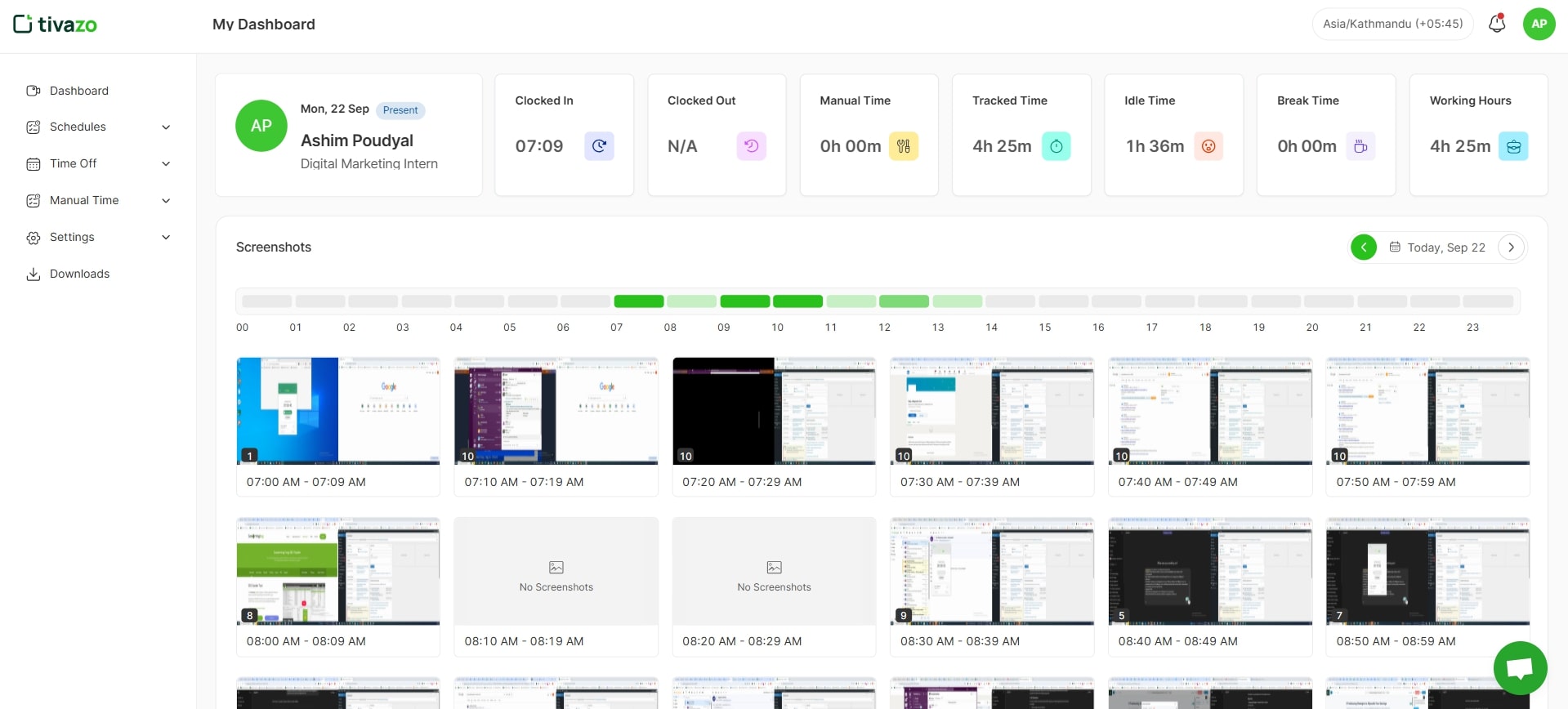Click the Clocked Out history icon
Image resolution: width=1568 pixels, height=709 pixels.
(x=751, y=146)
